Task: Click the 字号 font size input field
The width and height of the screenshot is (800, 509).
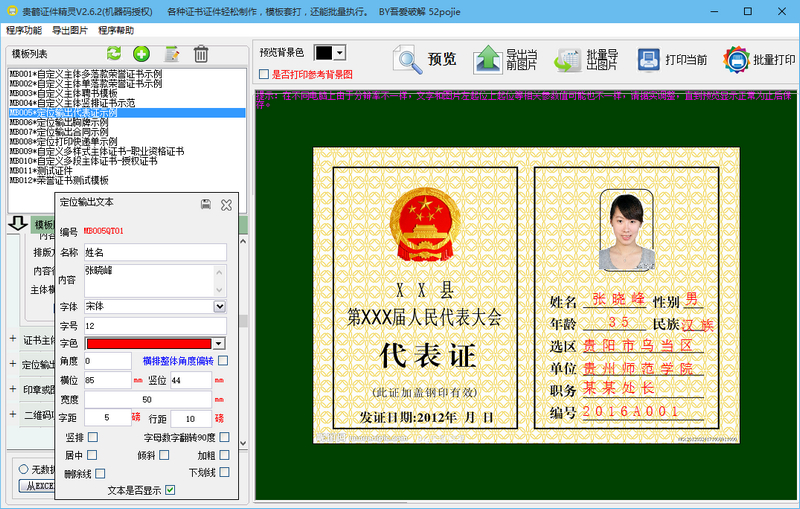Action: pos(155,325)
